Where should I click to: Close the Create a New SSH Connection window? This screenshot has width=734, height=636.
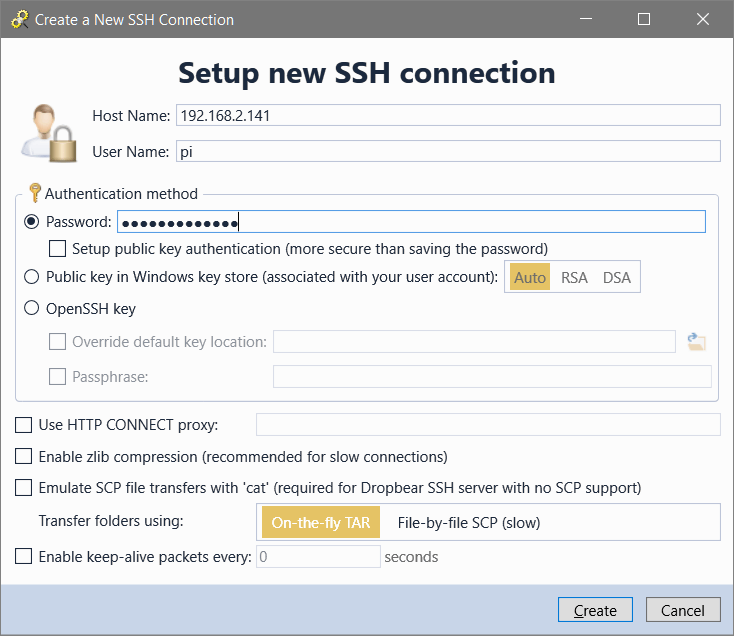pyautogui.click(x=703, y=19)
